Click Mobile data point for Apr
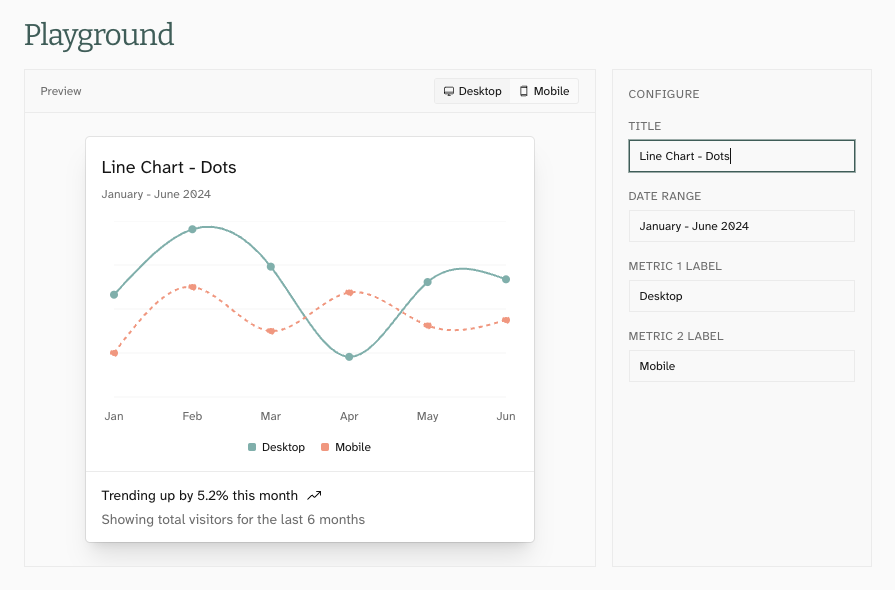895x590 pixels. pyautogui.click(x=349, y=293)
